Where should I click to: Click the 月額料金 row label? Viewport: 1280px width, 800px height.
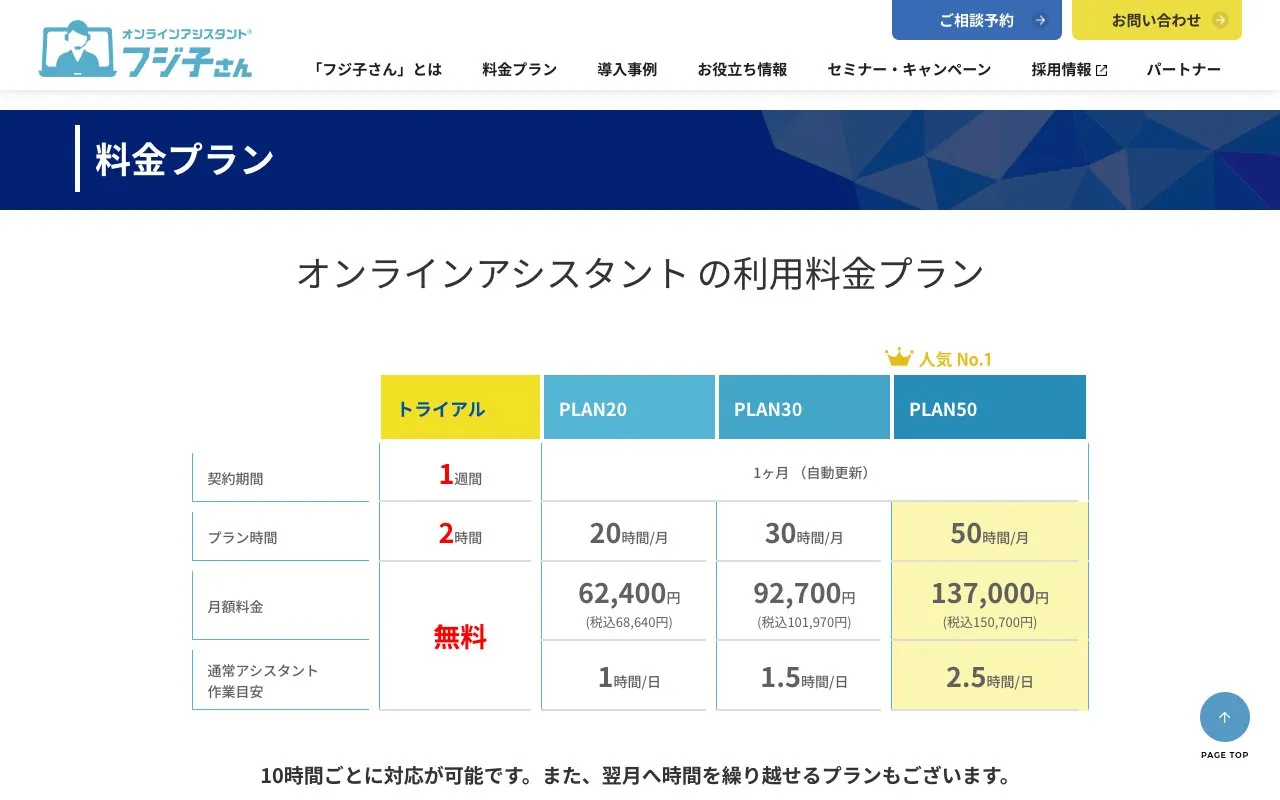point(280,606)
